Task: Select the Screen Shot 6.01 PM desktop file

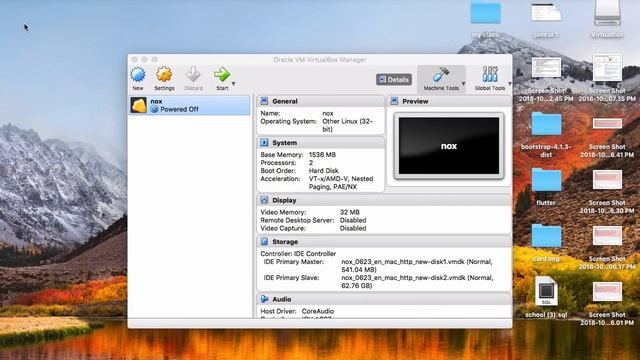Action: click(x=607, y=291)
